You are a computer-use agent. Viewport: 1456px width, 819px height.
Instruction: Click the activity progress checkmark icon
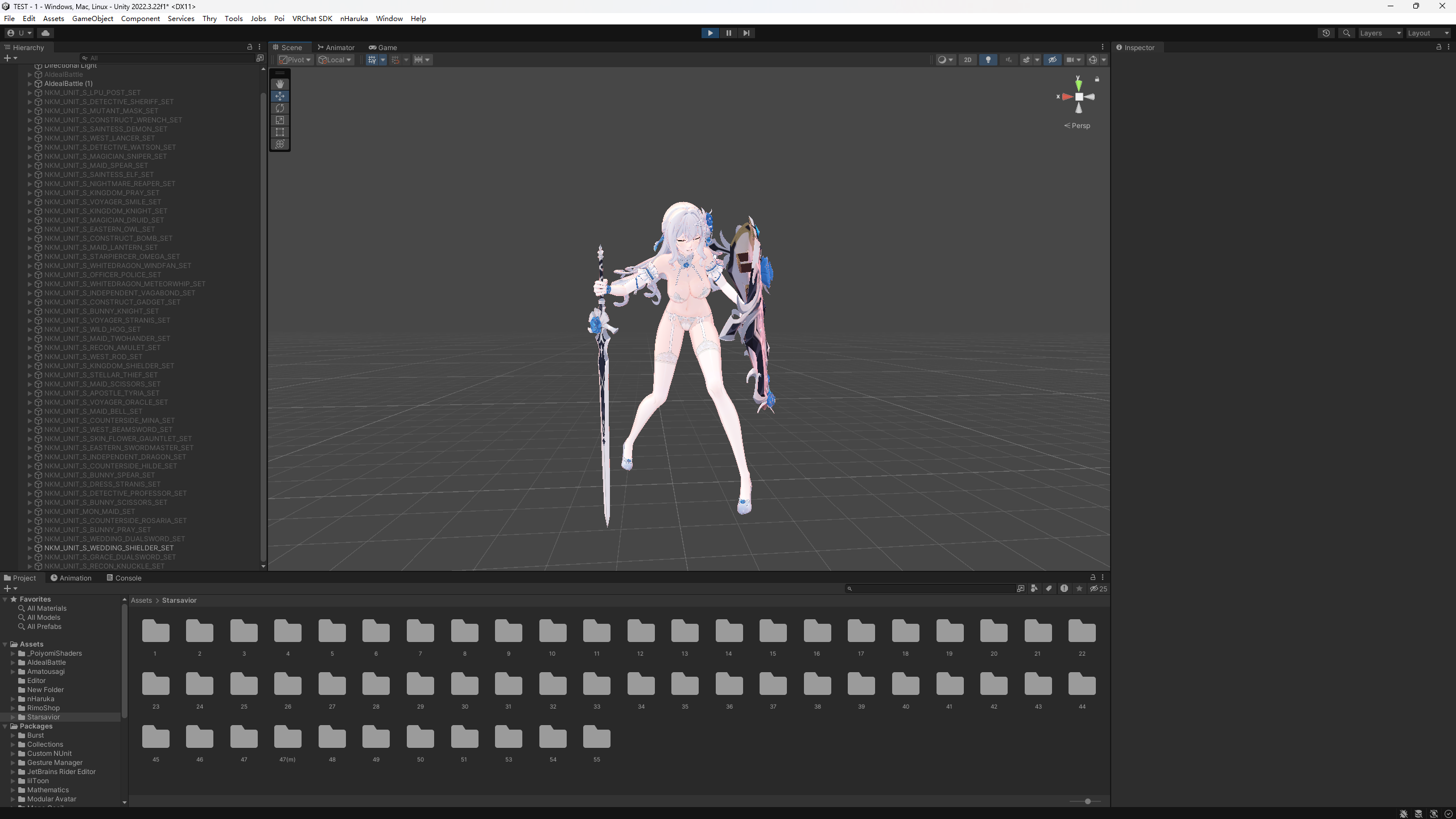point(1449,814)
